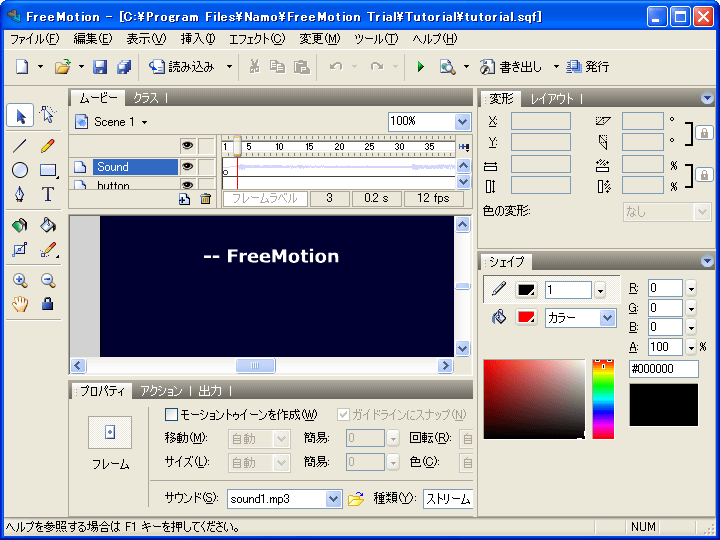Viewport: 720px width, 540px height.
Task: Select the Pencil tool
Action: (48, 146)
